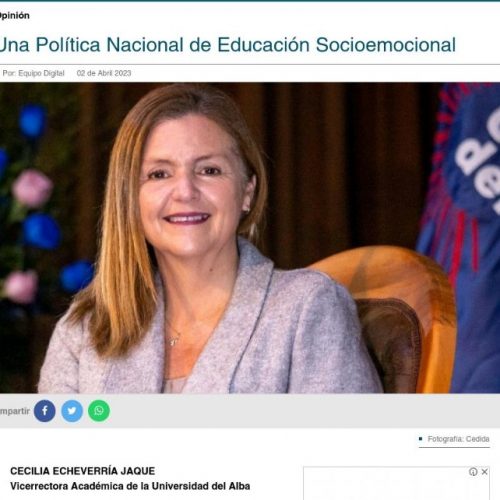The width and height of the screenshot is (500, 500).
Task: Open ad info icon
Action: pos(473,472)
